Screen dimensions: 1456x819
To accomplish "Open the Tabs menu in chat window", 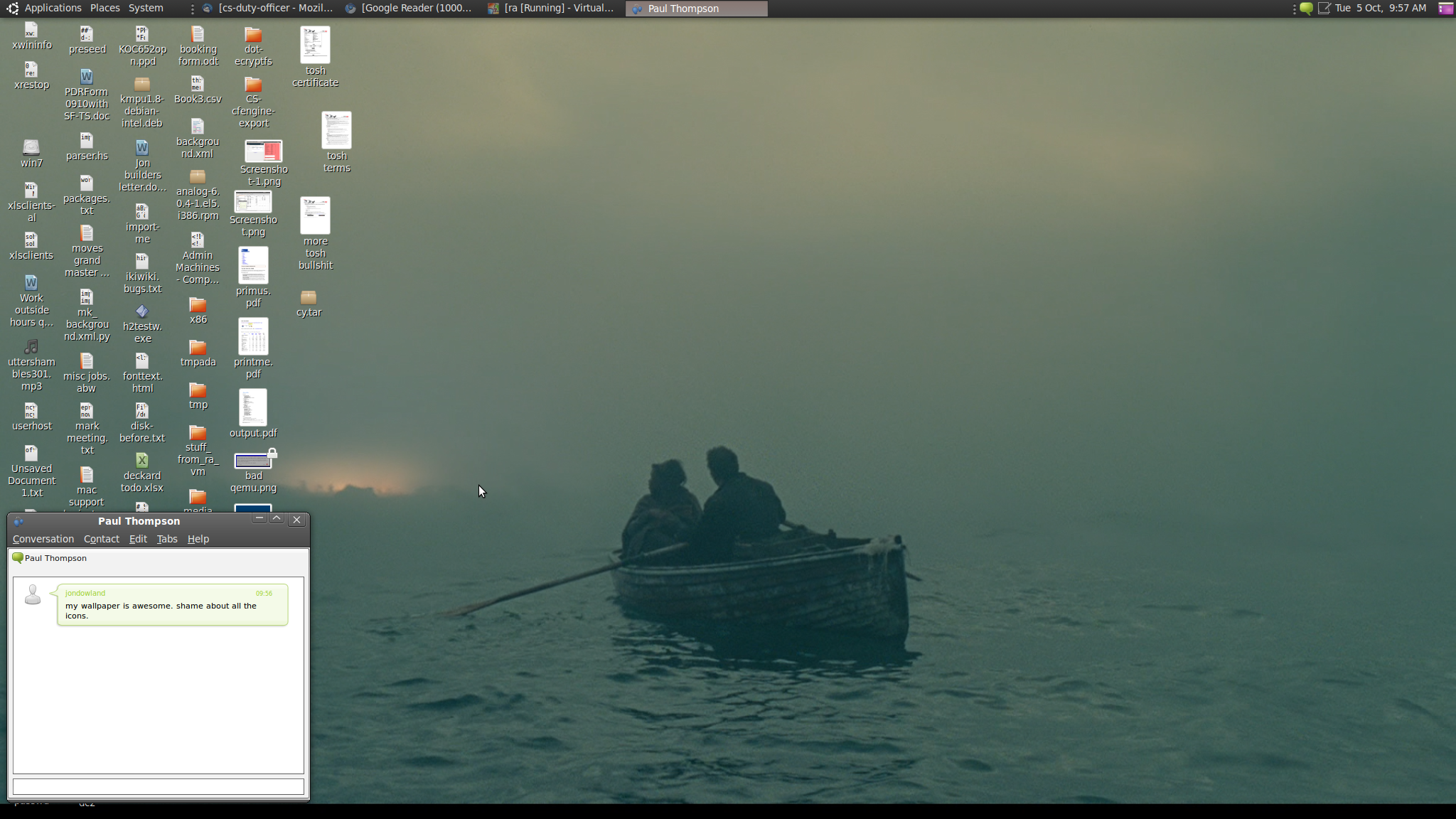I will click(167, 539).
